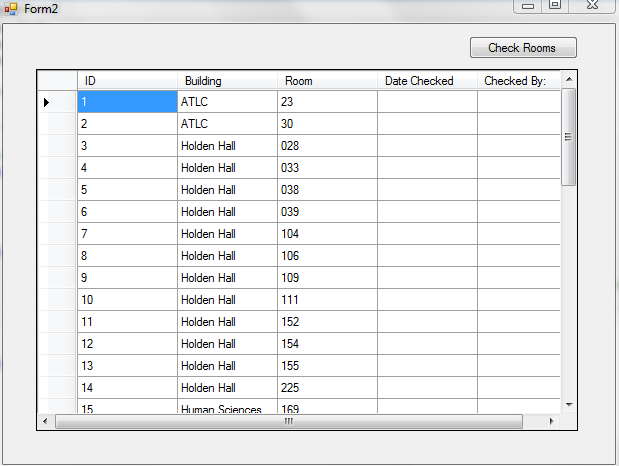Select the Room cell showing 111
619x466 pixels.
tap(327, 300)
